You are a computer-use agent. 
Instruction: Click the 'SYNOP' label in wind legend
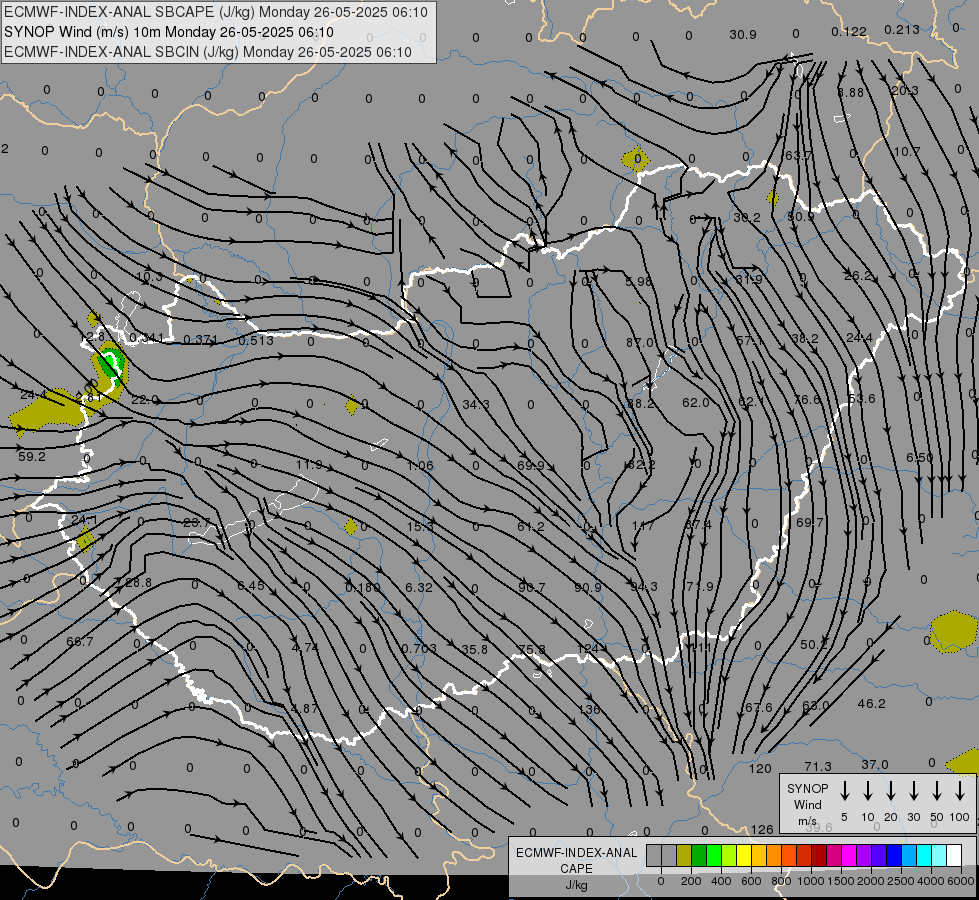pyautogui.click(x=807, y=788)
